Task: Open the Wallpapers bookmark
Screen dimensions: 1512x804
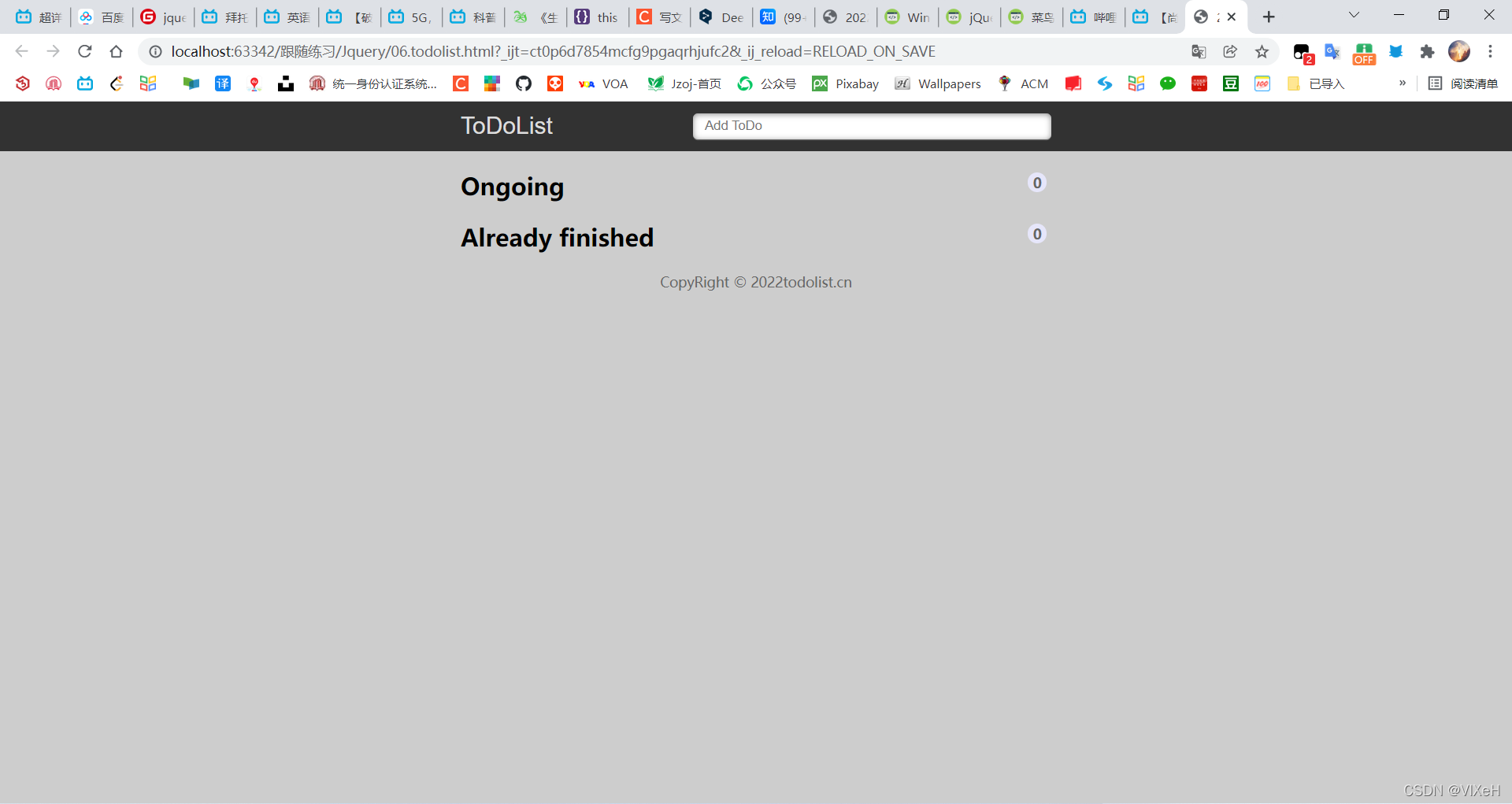Action: pos(938,83)
